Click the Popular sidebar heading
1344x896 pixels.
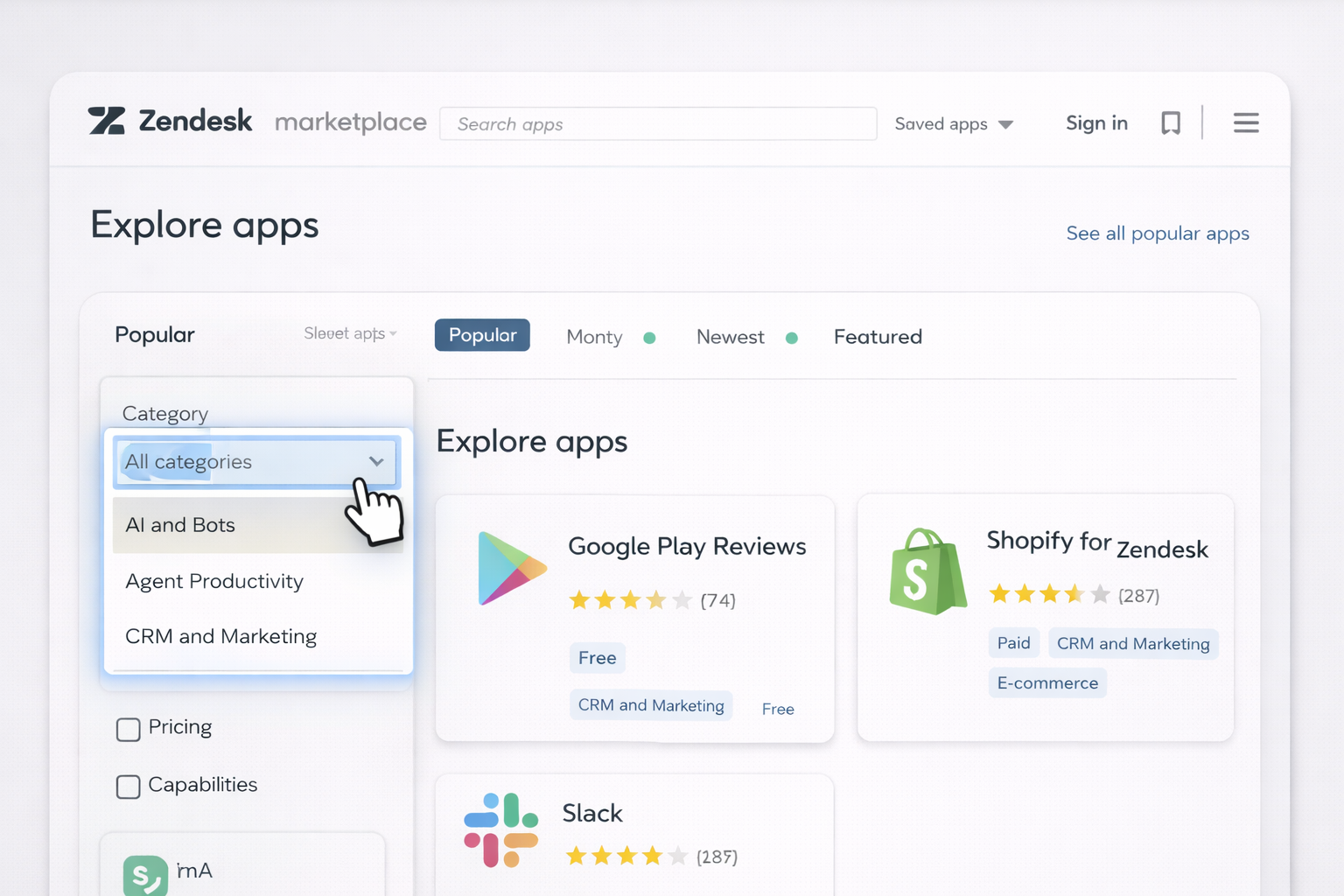tap(155, 335)
